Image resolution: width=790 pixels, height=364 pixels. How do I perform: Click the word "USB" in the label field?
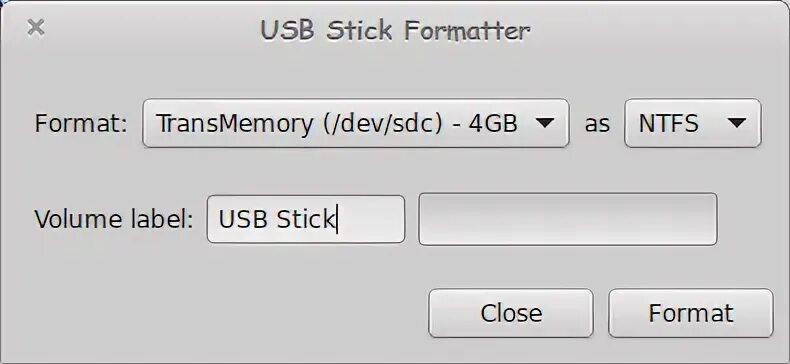point(243,219)
